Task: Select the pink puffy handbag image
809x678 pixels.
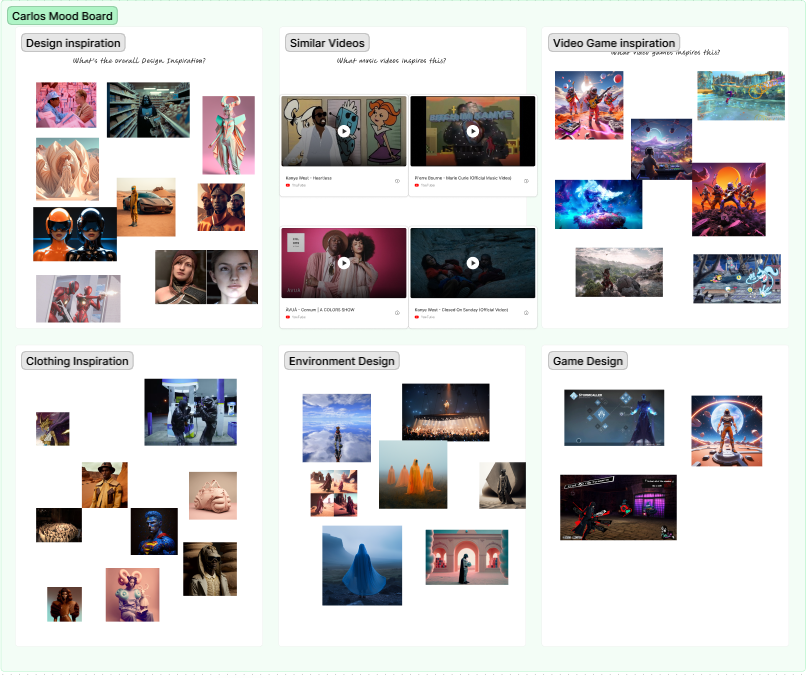Action: coord(213,496)
